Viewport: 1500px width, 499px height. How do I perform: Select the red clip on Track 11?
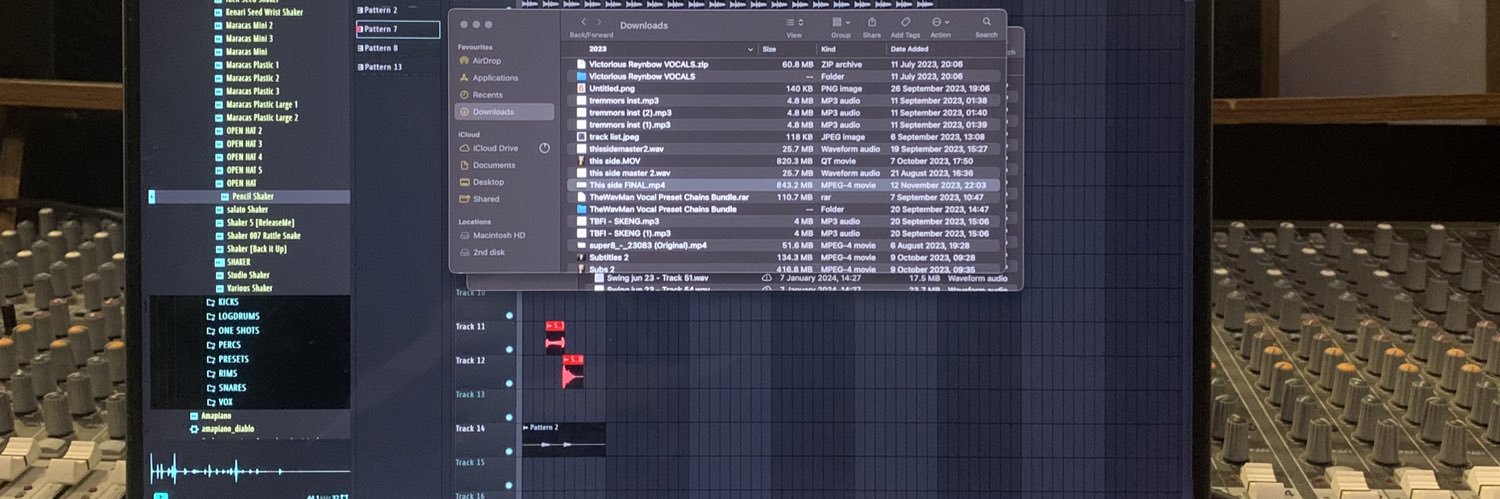point(555,337)
